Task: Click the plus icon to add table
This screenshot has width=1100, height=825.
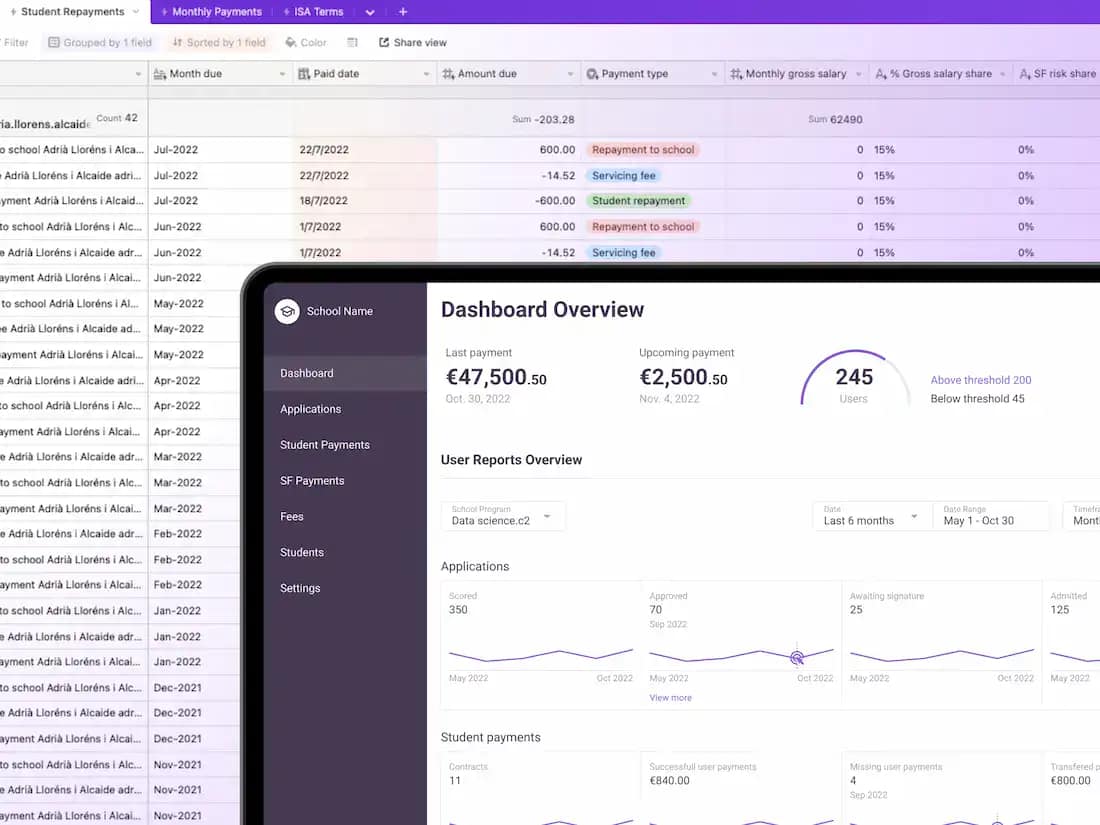Action: (x=403, y=12)
